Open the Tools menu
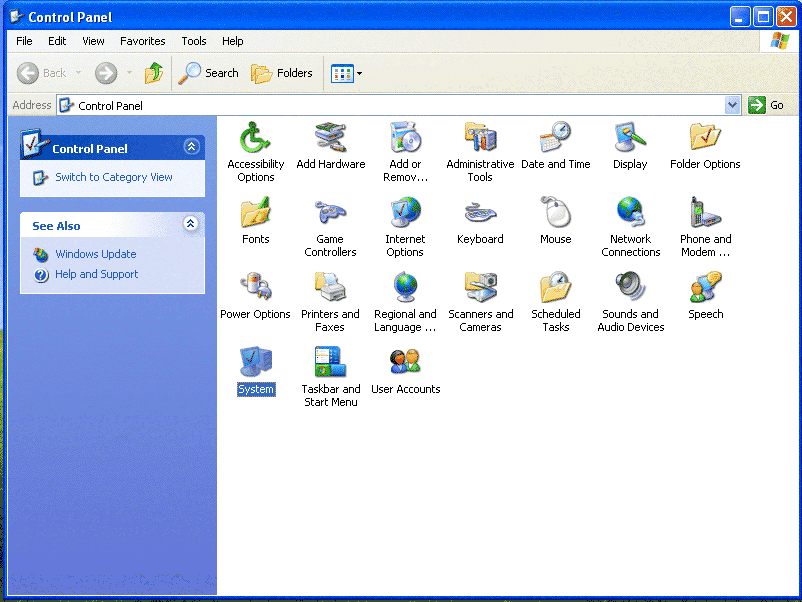Image resolution: width=802 pixels, height=602 pixels. 194,41
